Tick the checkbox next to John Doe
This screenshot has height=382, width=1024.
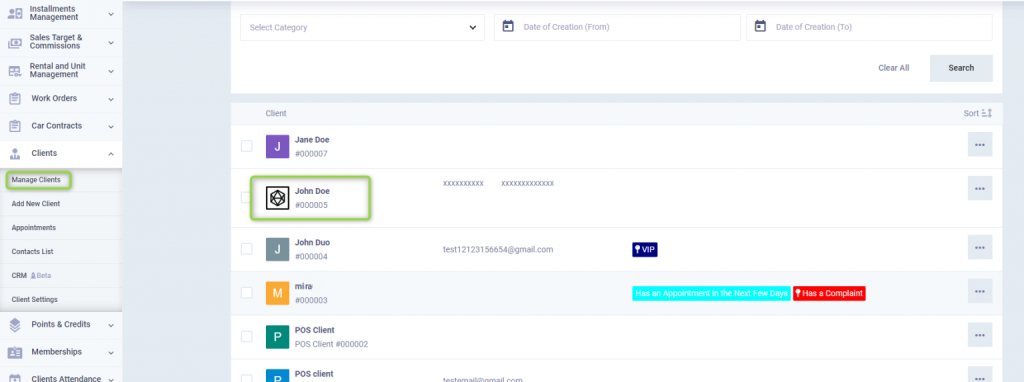click(246, 197)
